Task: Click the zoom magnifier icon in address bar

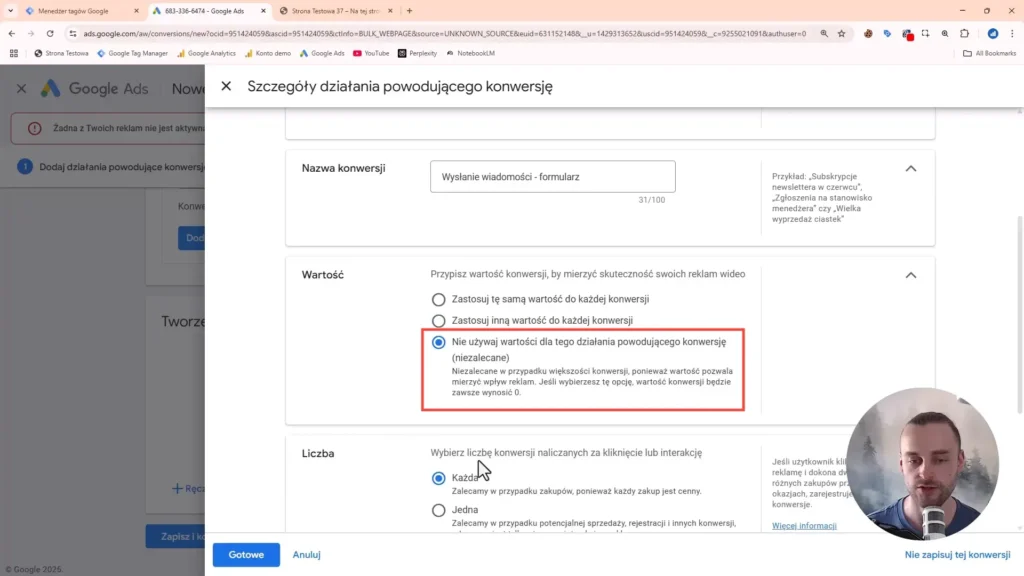Action: (x=824, y=33)
